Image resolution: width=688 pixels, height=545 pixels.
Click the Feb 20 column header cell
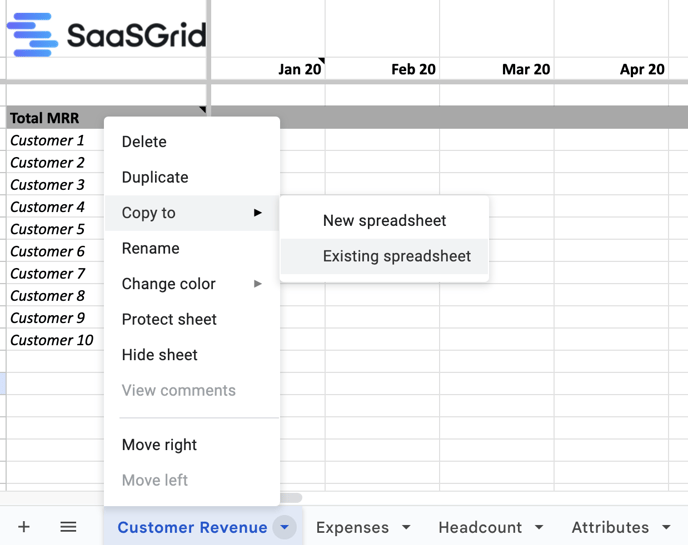[413, 69]
